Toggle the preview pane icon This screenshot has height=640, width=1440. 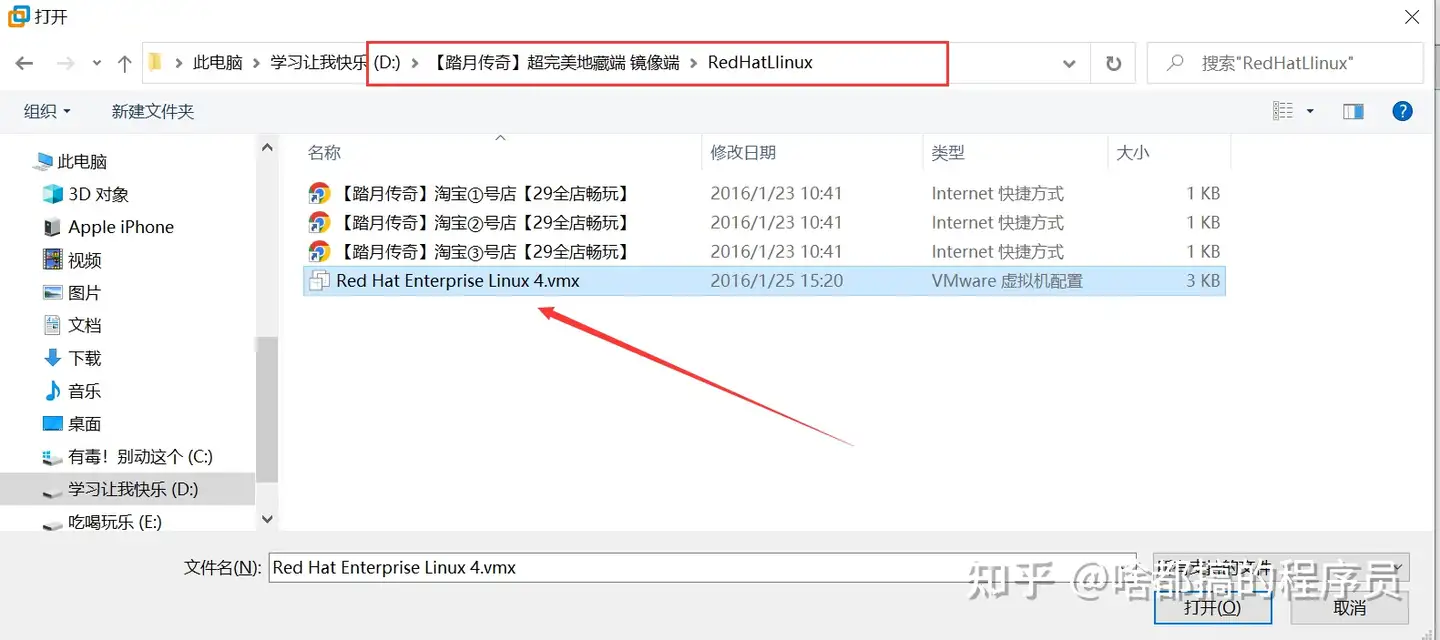pos(1353,111)
